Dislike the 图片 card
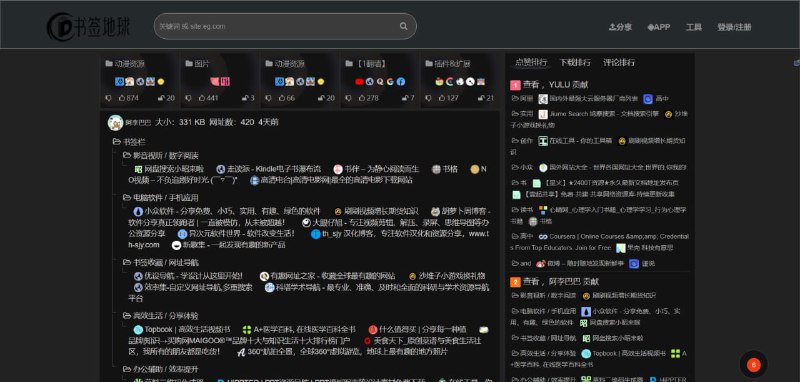The image size is (800, 382). click(189, 98)
